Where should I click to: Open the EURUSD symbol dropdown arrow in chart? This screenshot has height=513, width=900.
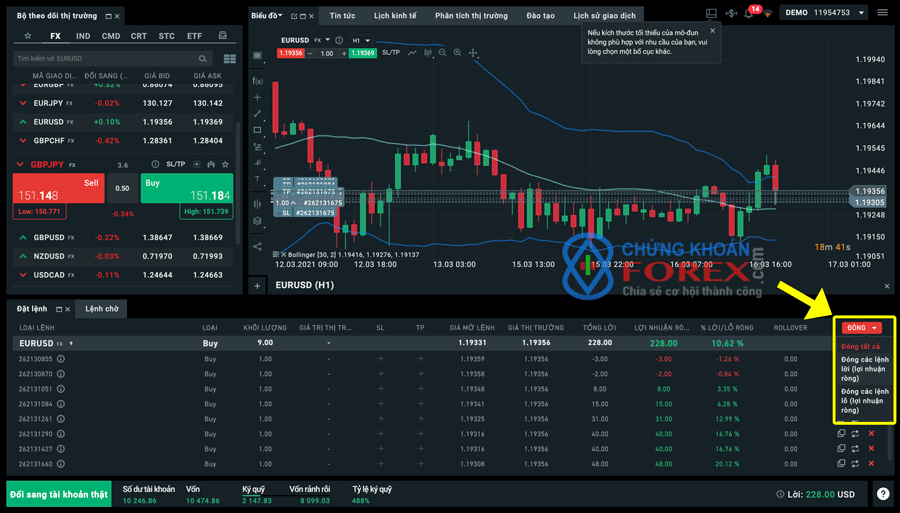tap(328, 40)
